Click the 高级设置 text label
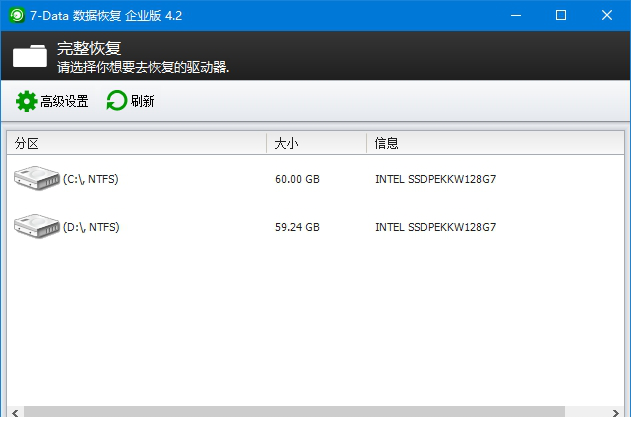Screen dimensions: 631x433 [x=64, y=101]
